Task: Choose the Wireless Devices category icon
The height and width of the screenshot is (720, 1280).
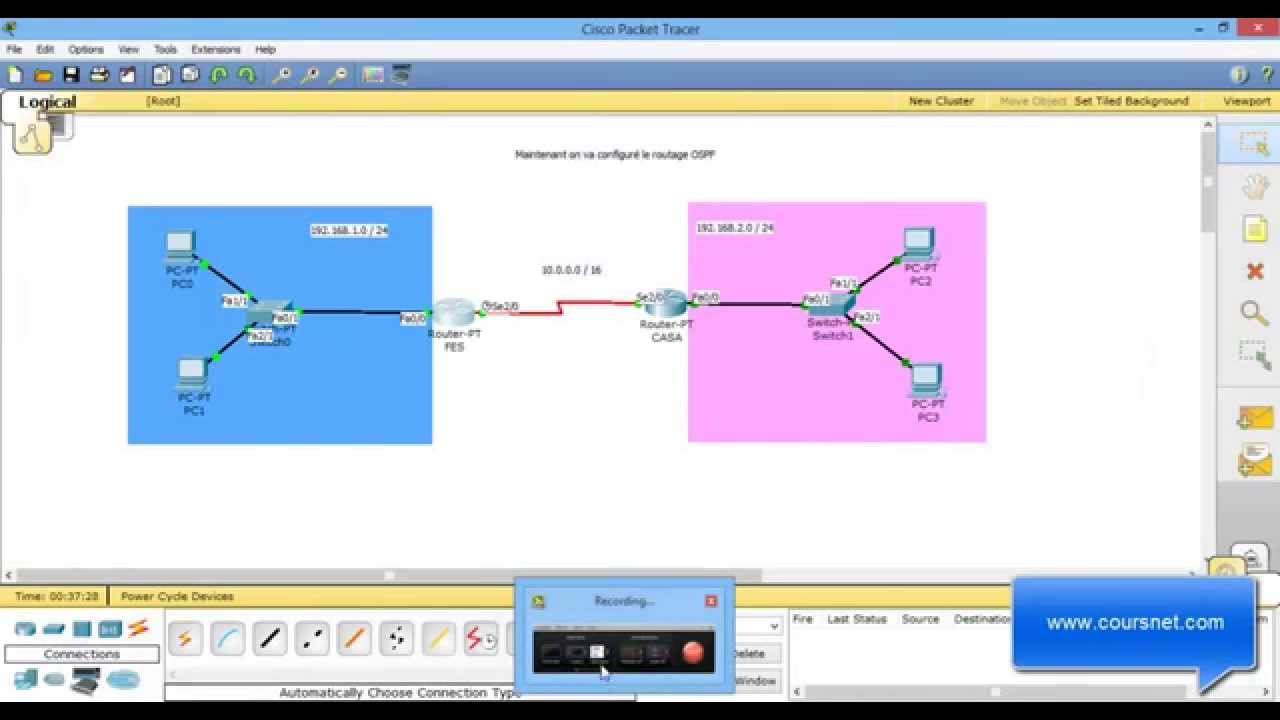Action: tap(110, 629)
